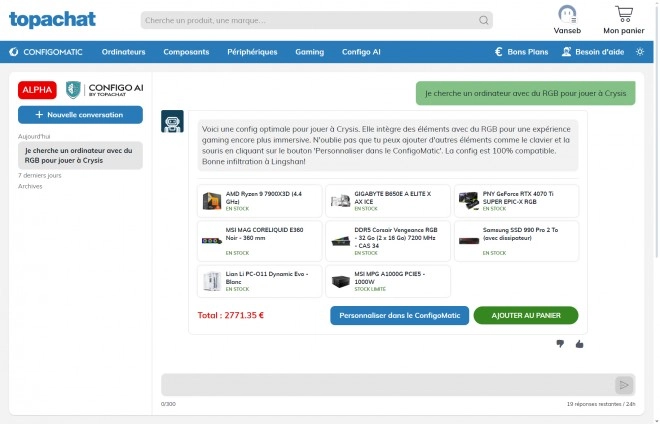Open the Vanseb account avatar

click(x=567, y=14)
